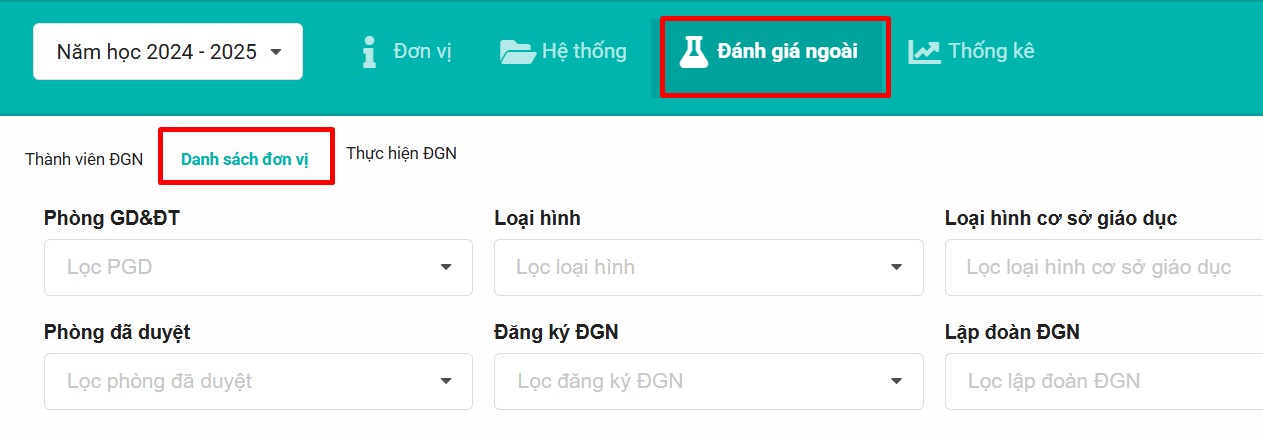Click the folder icon for Hệ thống

click(x=517, y=52)
